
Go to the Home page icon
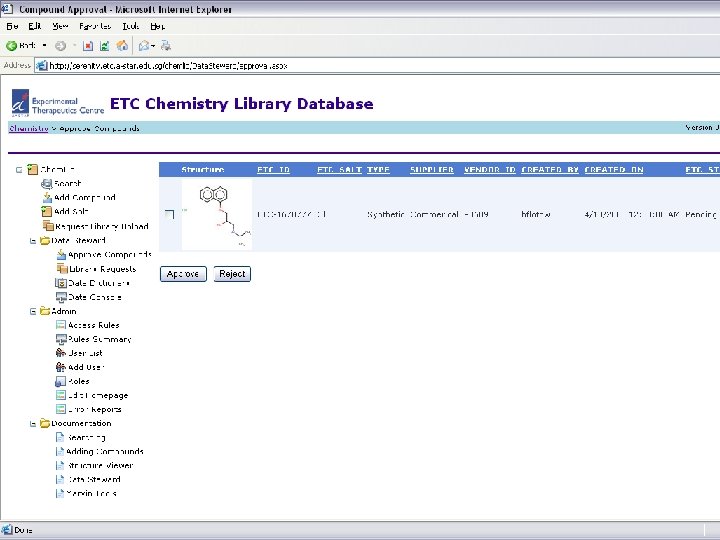122,45
